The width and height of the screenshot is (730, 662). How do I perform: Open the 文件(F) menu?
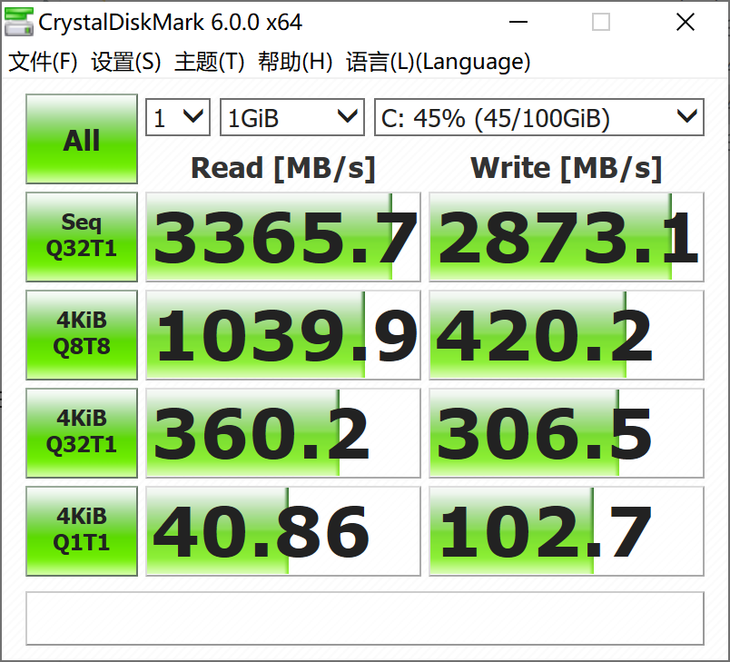pos(43,62)
